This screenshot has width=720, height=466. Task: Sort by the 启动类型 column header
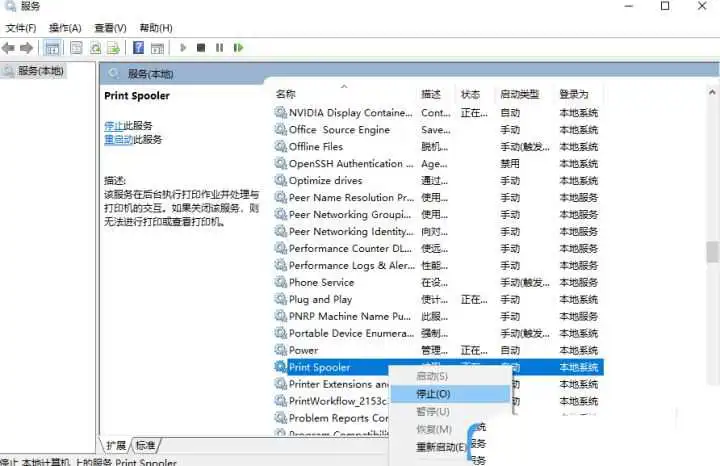(519, 94)
